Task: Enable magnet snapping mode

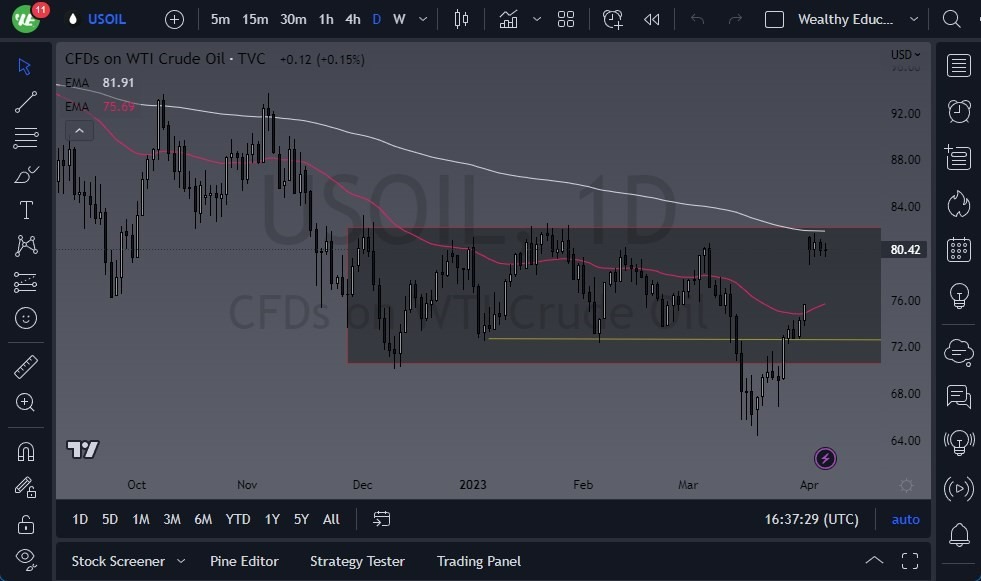Action: pyautogui.click(x=26, y=451)
